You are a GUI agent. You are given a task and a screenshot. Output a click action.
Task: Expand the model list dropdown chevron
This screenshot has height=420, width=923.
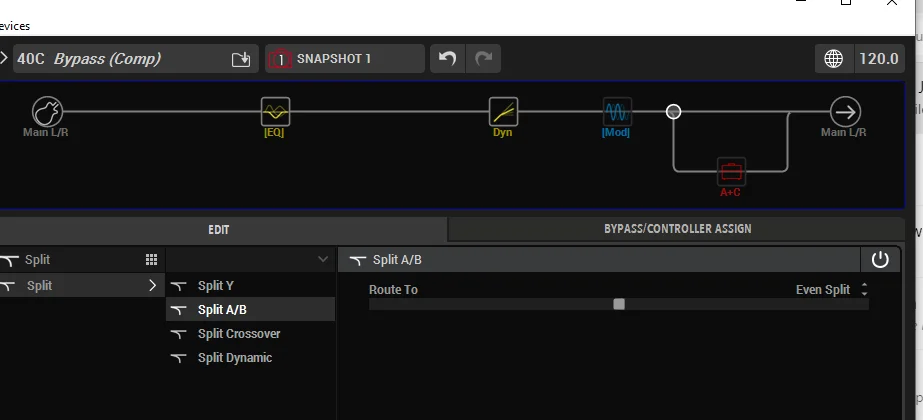322,260
